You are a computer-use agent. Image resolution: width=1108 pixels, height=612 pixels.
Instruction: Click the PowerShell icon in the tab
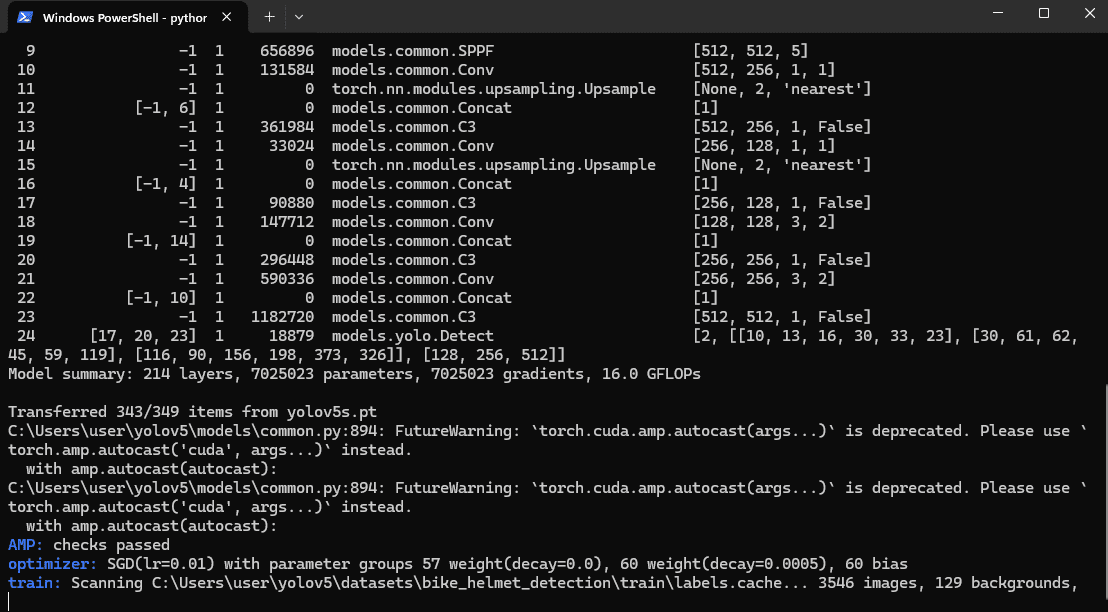click(x=25, y=17)
